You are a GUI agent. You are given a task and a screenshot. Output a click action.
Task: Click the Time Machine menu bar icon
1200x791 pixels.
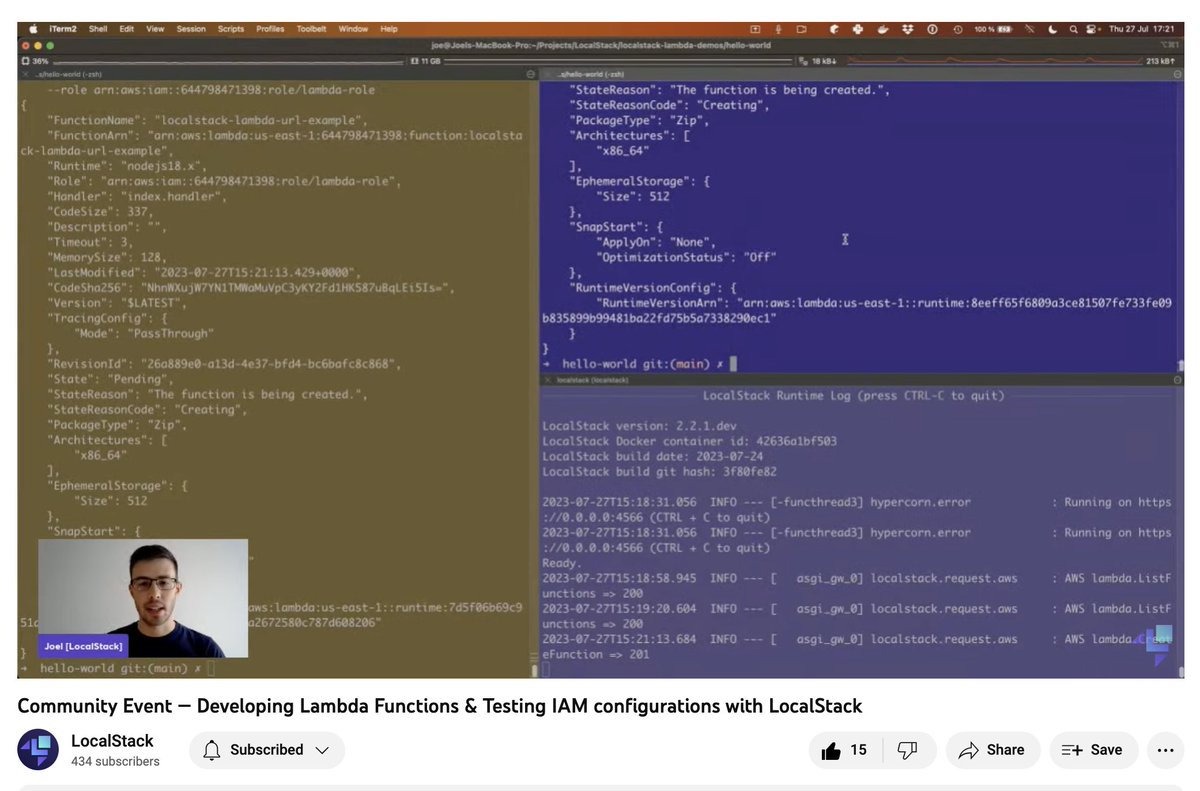(x=958, y=29)
